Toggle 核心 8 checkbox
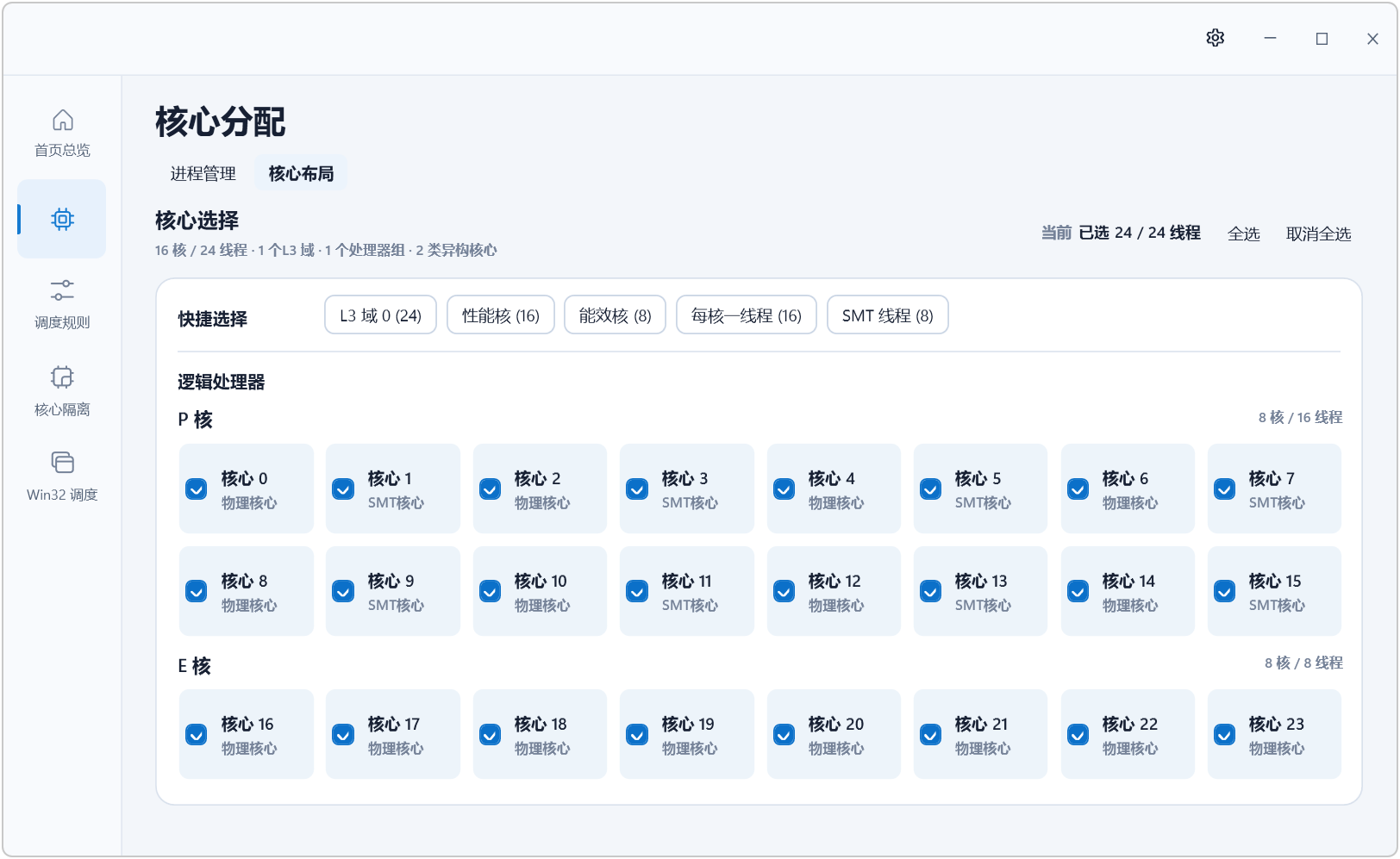 click(x=197, y=592)
